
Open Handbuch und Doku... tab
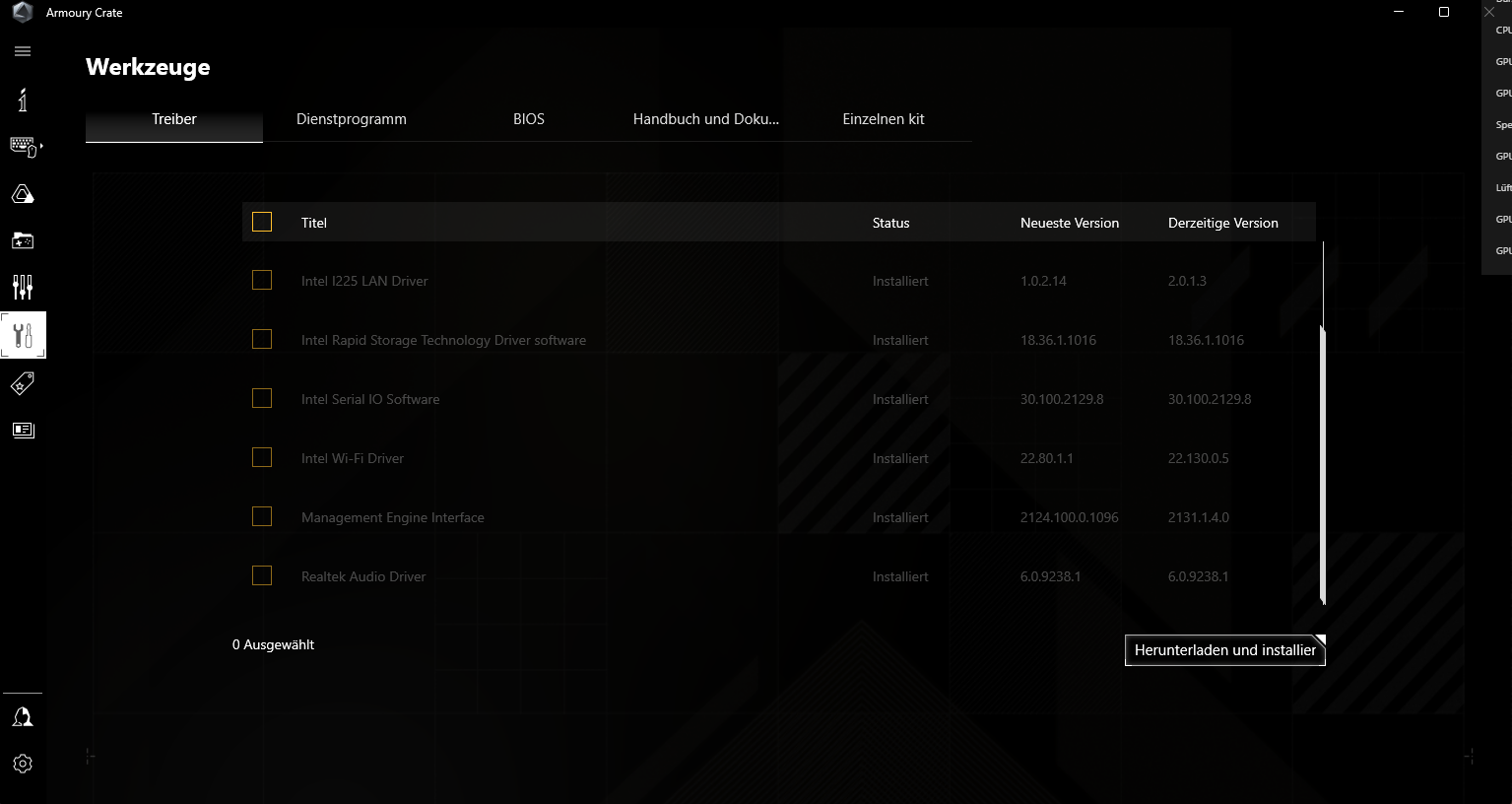(706, 119)
